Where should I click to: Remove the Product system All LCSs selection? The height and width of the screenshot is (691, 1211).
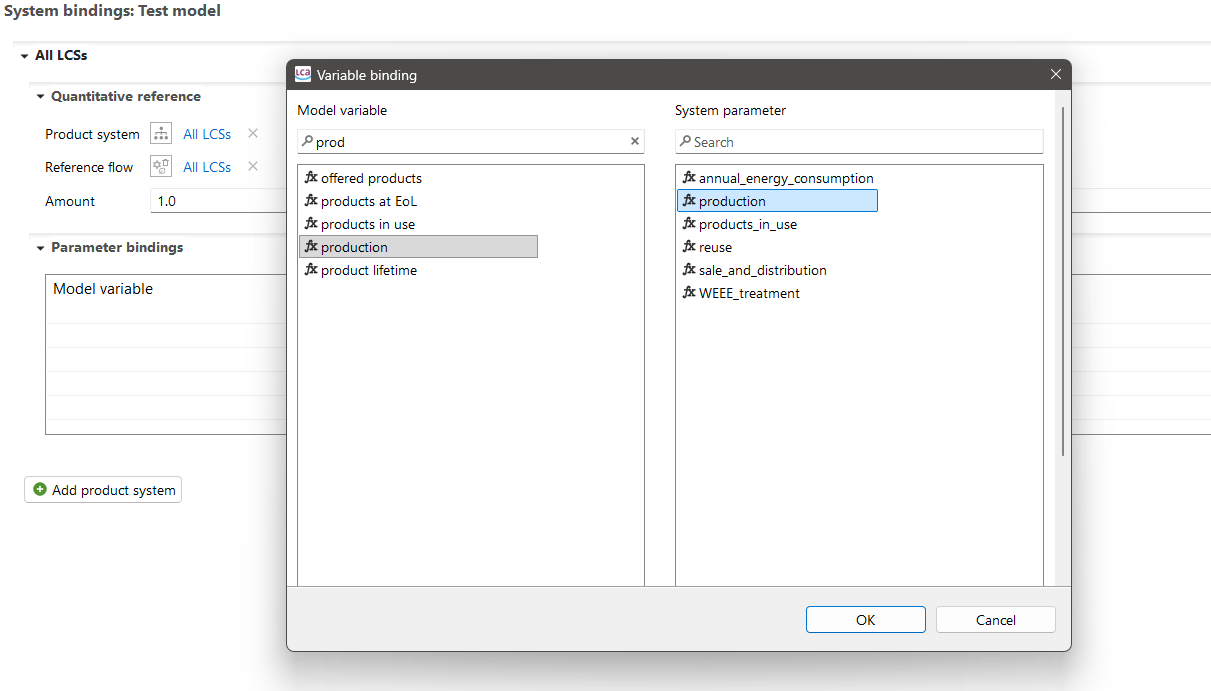(x=253, y=134)
